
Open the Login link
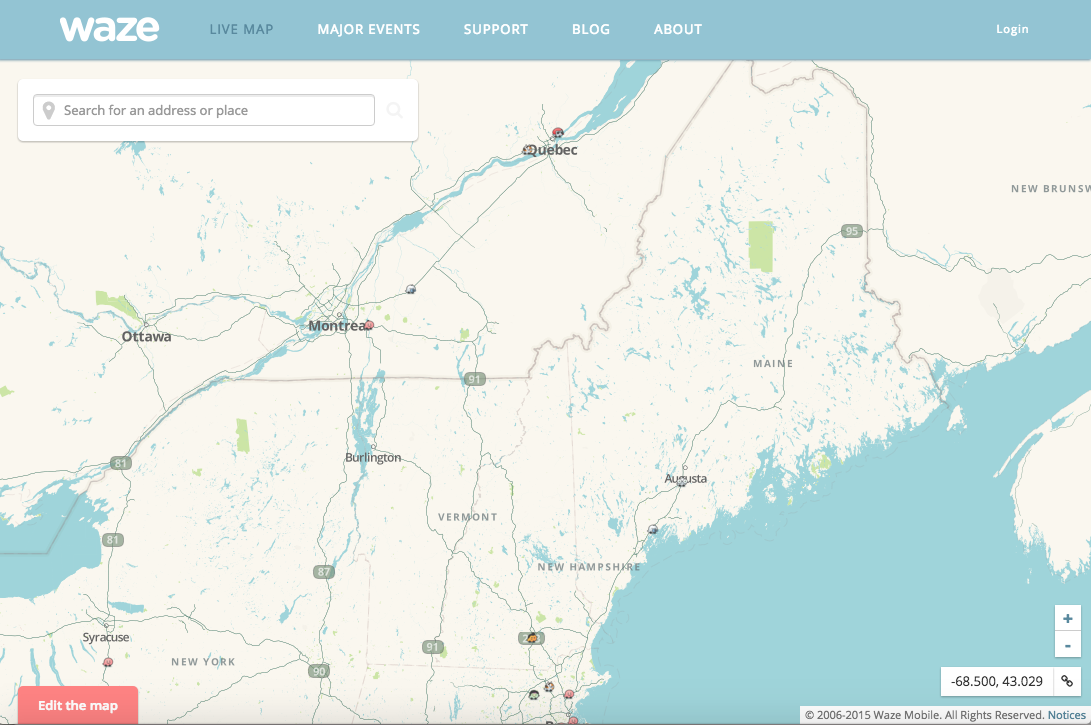click(x=1012, y=29)
